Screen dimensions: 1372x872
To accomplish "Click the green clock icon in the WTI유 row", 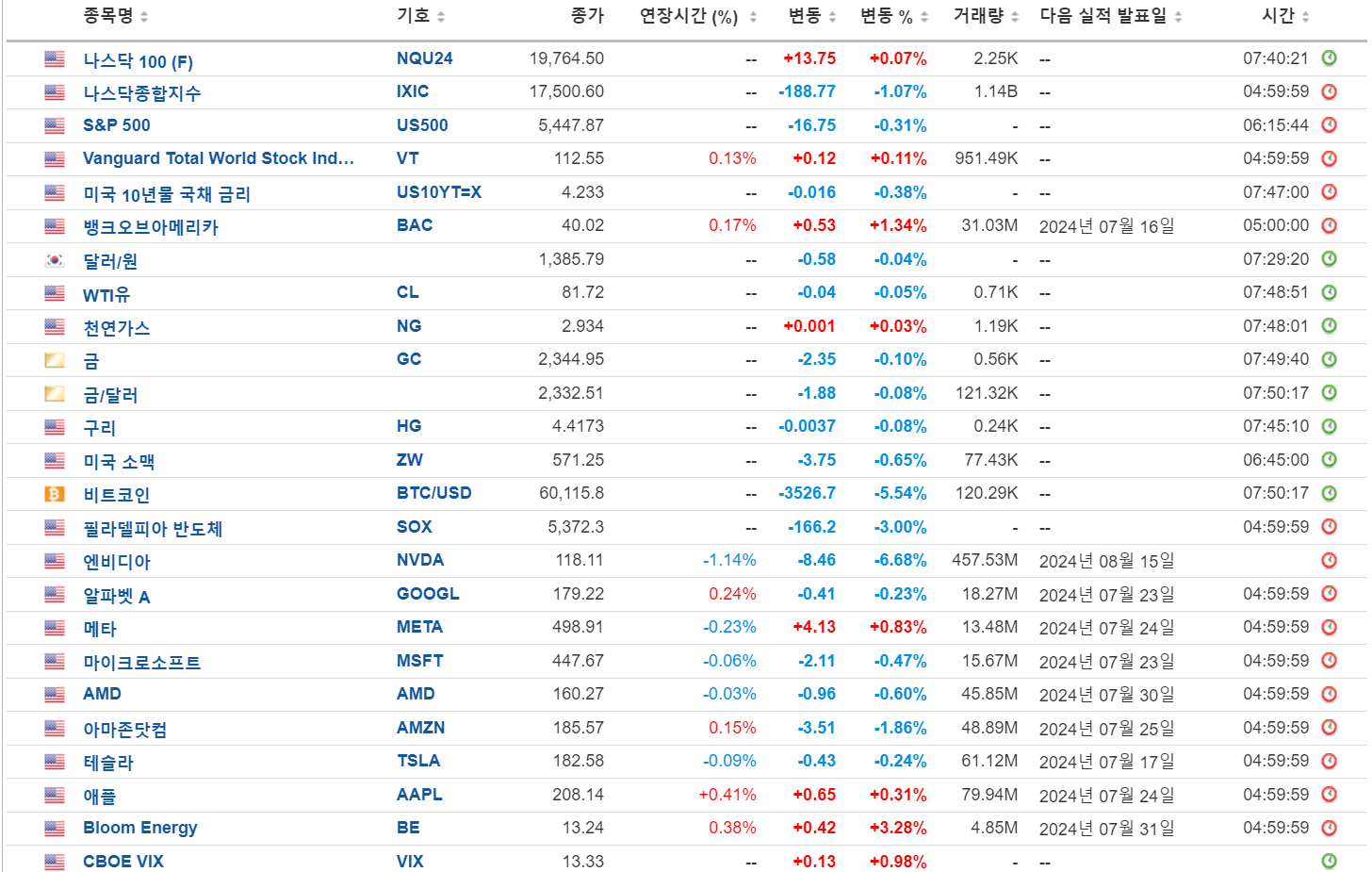I will 1329,293.
